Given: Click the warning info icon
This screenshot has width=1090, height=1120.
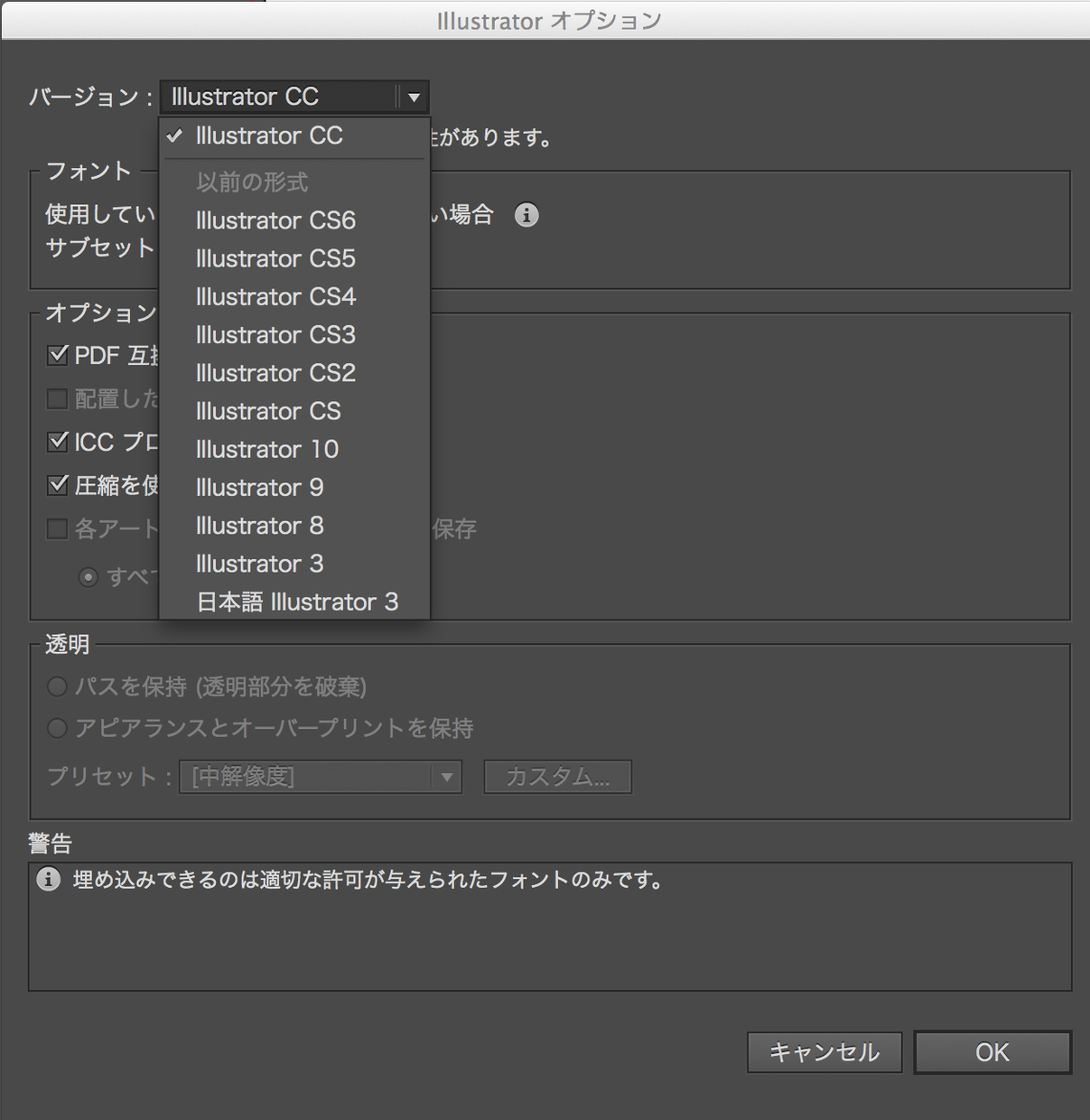Looking at the screenshot, I should tap(49, 879).
